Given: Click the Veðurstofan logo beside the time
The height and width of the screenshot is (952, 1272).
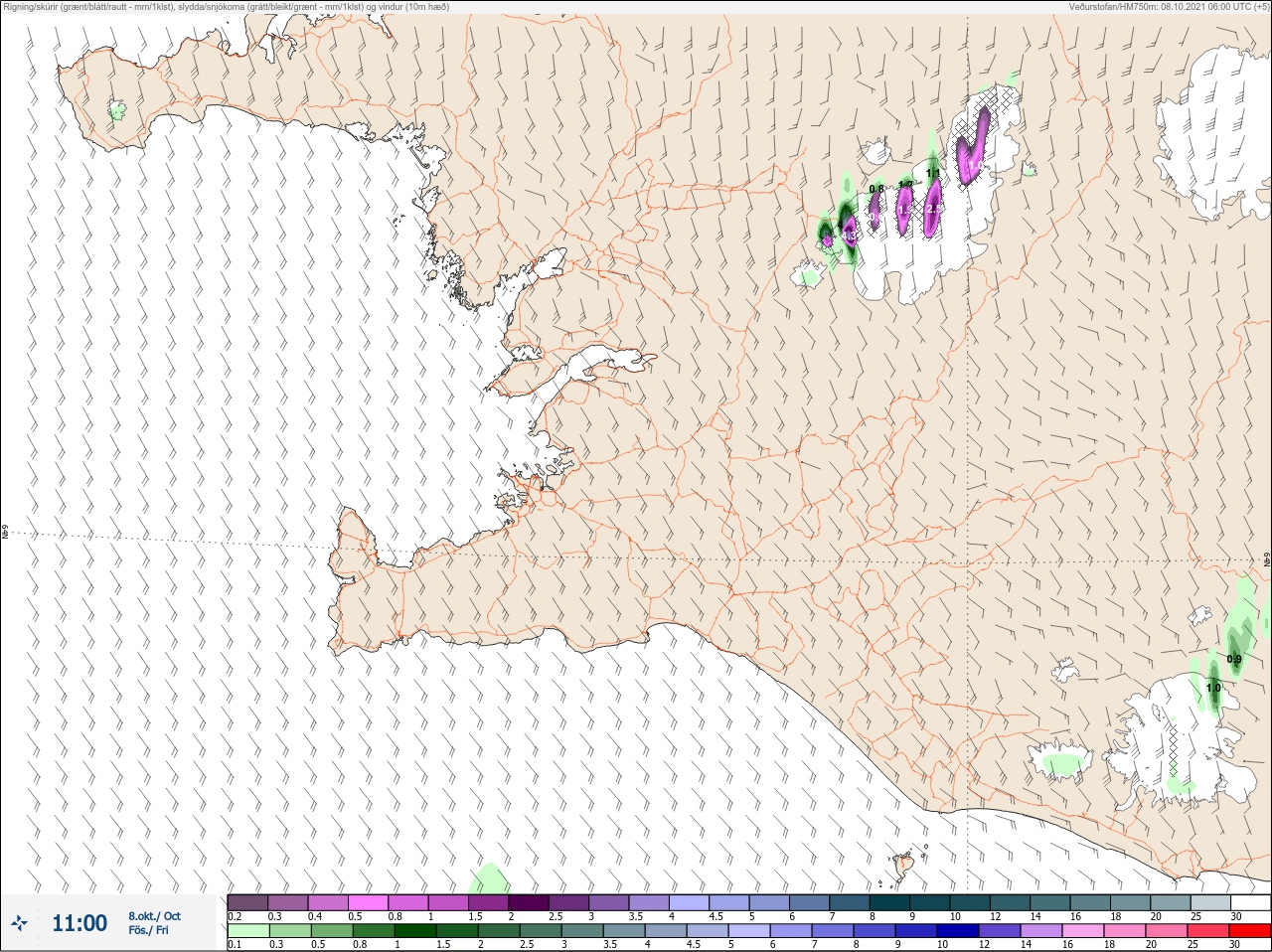Looking at the screenshot, I should tap(19, 924).
